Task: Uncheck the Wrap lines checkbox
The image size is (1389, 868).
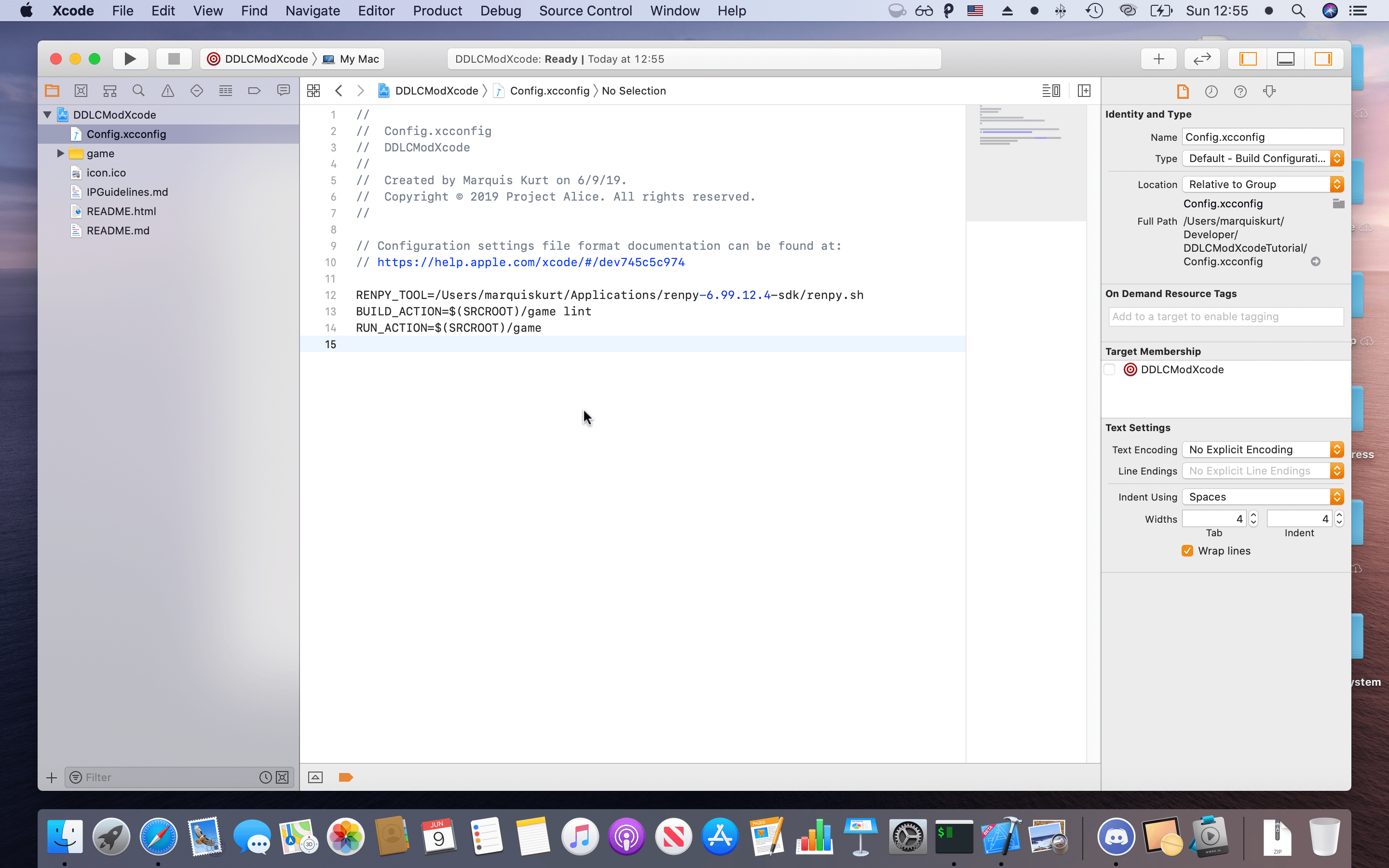Action: 1187,551
